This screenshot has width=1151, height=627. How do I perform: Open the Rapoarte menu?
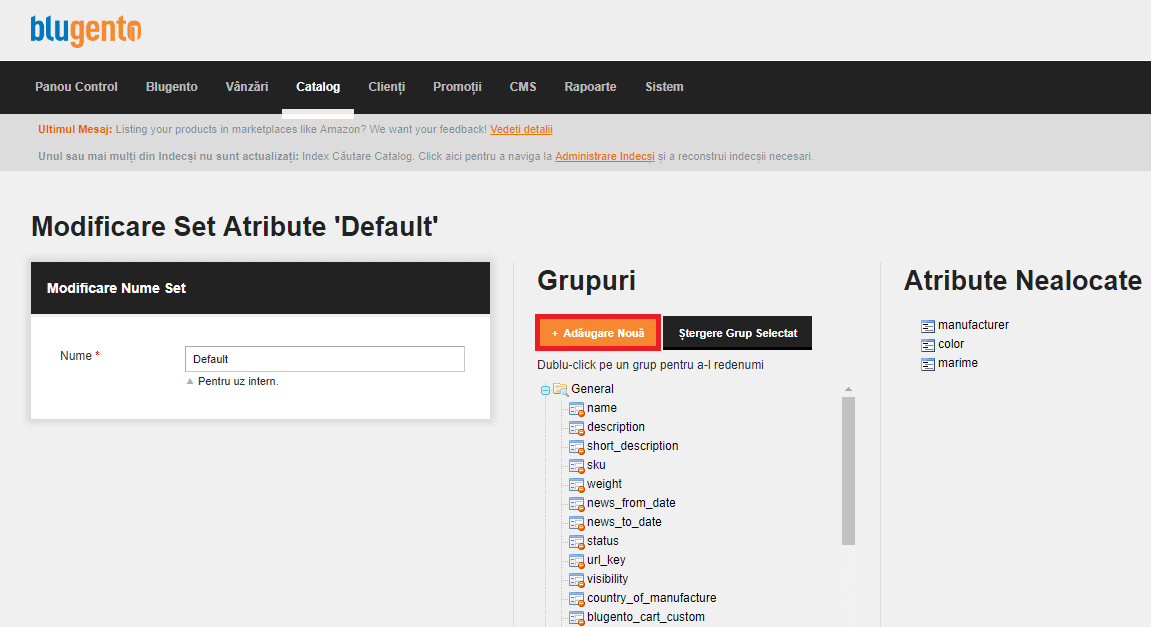(590, 87)
